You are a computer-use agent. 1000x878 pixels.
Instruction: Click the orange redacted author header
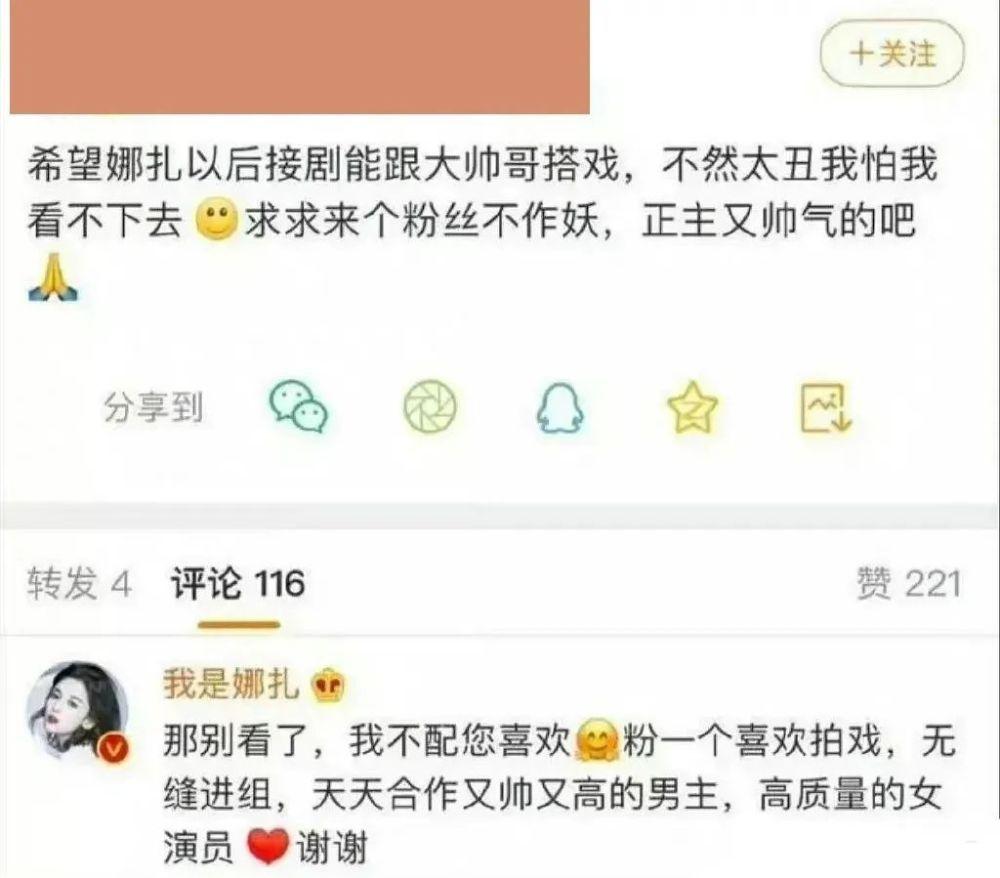coord(300,57)
